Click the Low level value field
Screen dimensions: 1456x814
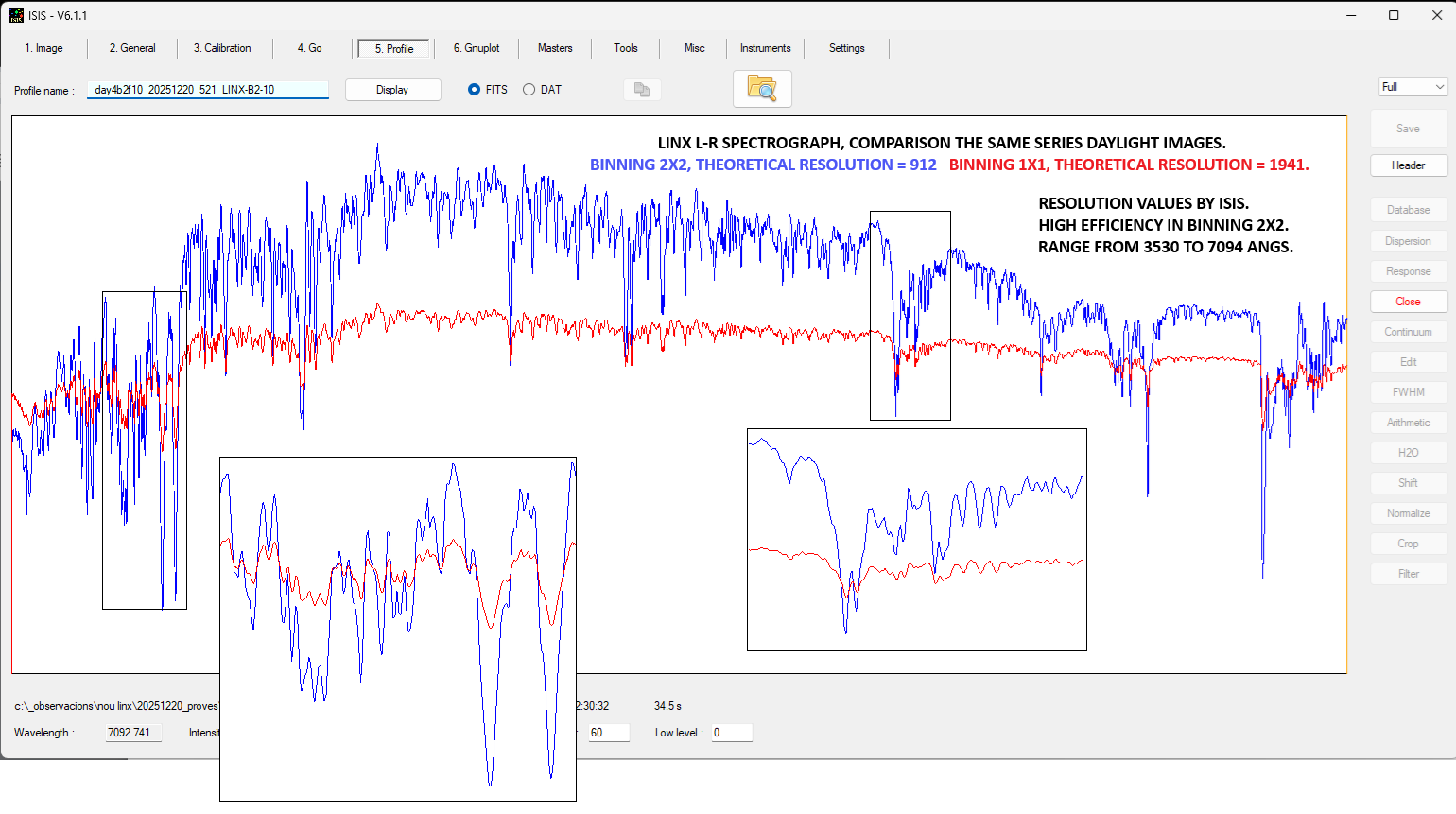[732, 733]
